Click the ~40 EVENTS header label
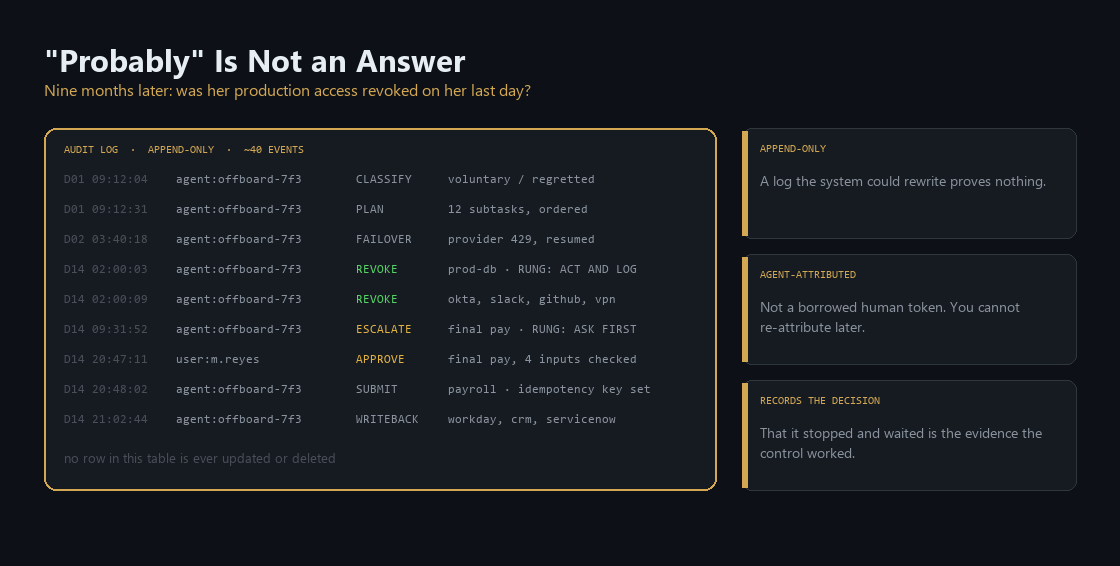Viewport: 1120px width, 566px height. (274, 149)
